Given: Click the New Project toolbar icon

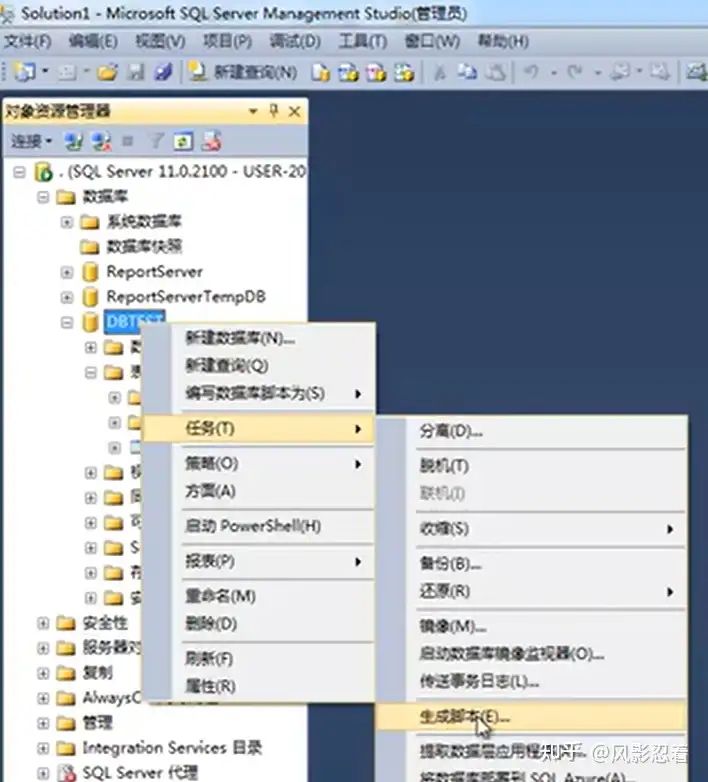Looking at the screenshot, I should click(24, 72).
